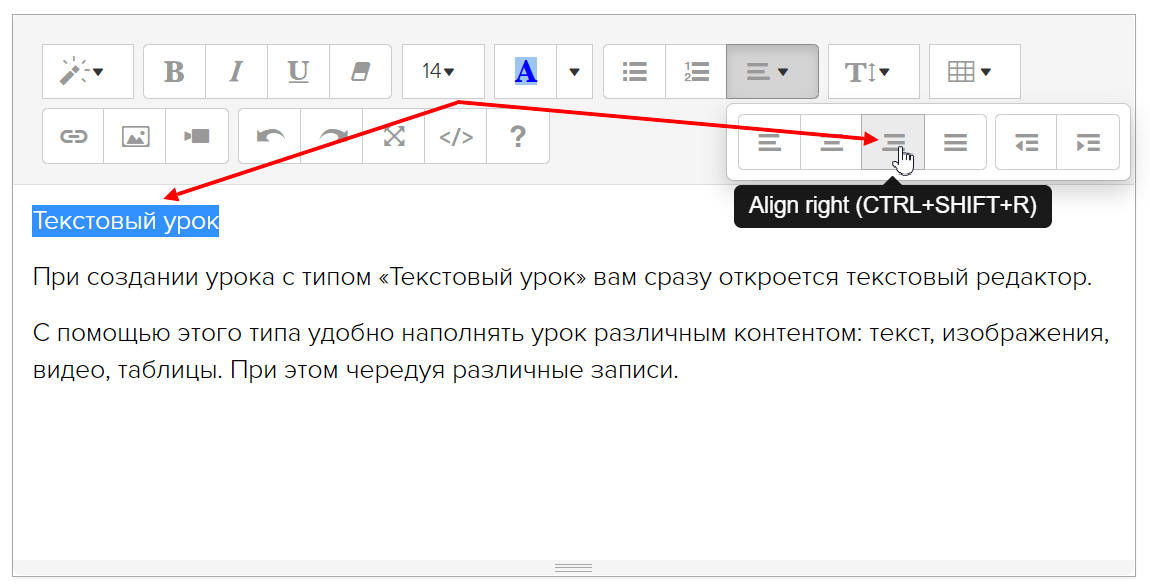Toggle bold formatting
Image resolution: width=1150 pixels, height=585 pixels.
(x=174, y=72)
